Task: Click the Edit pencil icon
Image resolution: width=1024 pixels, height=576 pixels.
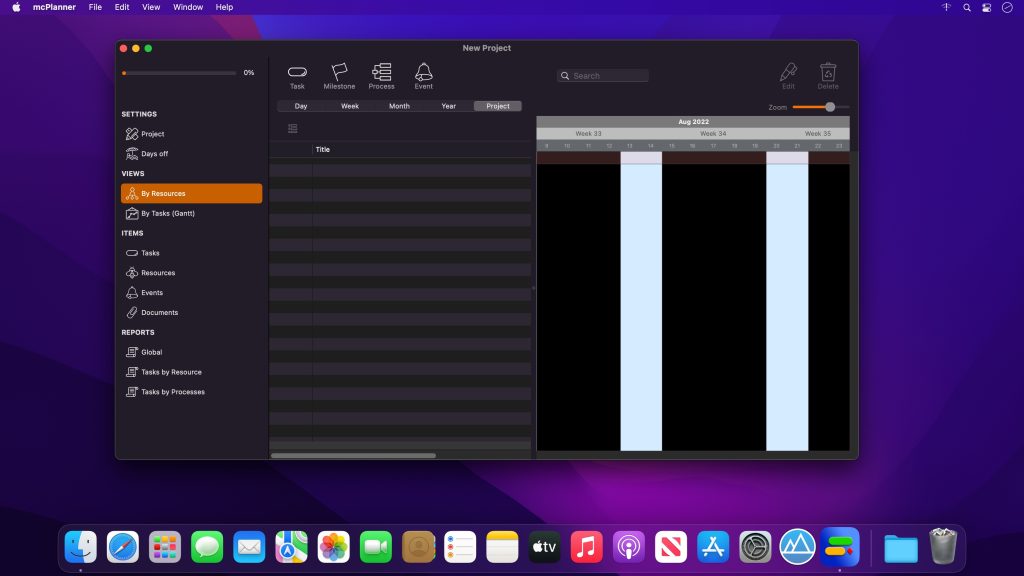Action: 788,75
